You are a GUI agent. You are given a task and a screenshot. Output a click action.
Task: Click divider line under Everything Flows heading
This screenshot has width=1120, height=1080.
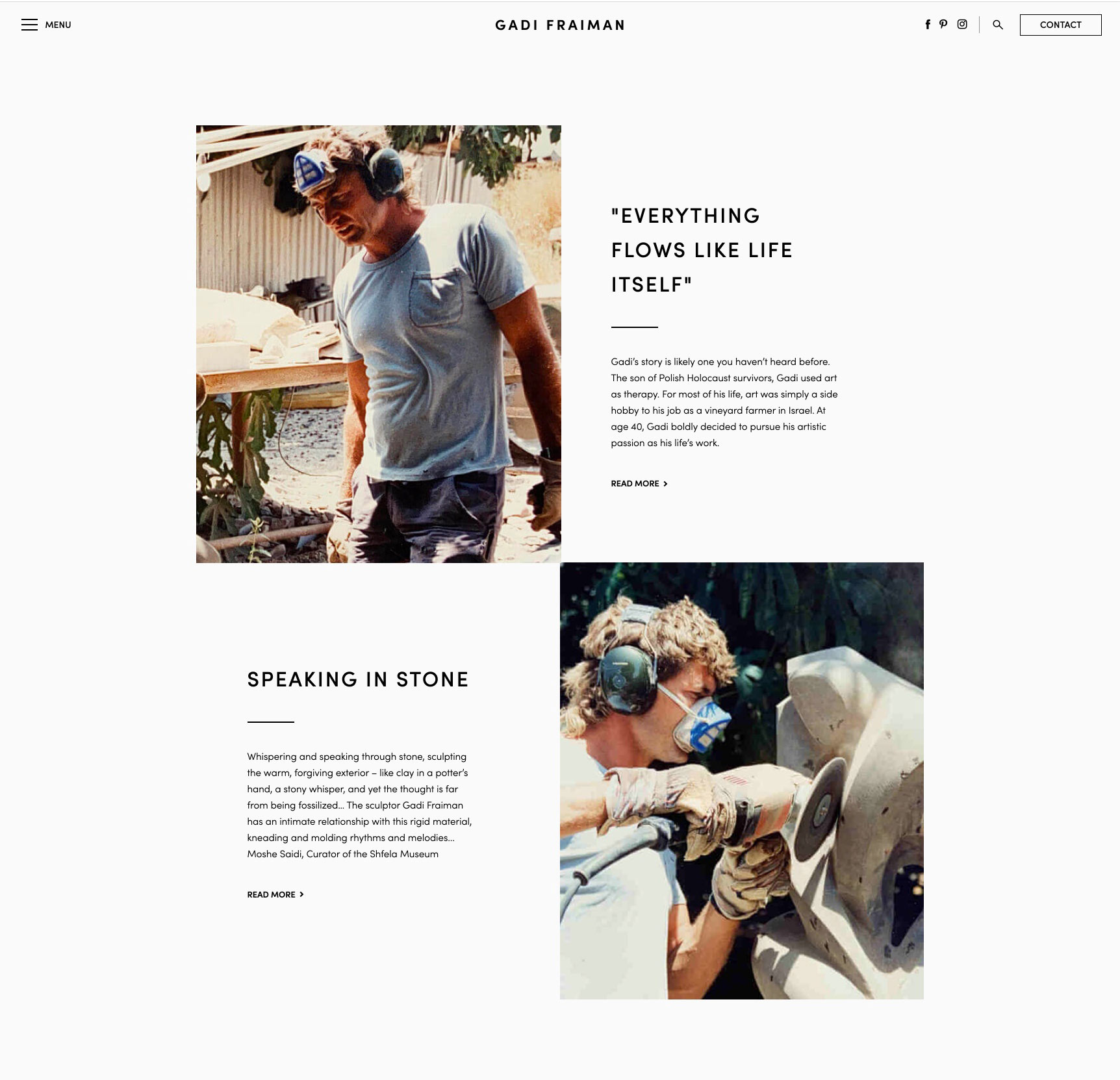[x=635, y=327]
